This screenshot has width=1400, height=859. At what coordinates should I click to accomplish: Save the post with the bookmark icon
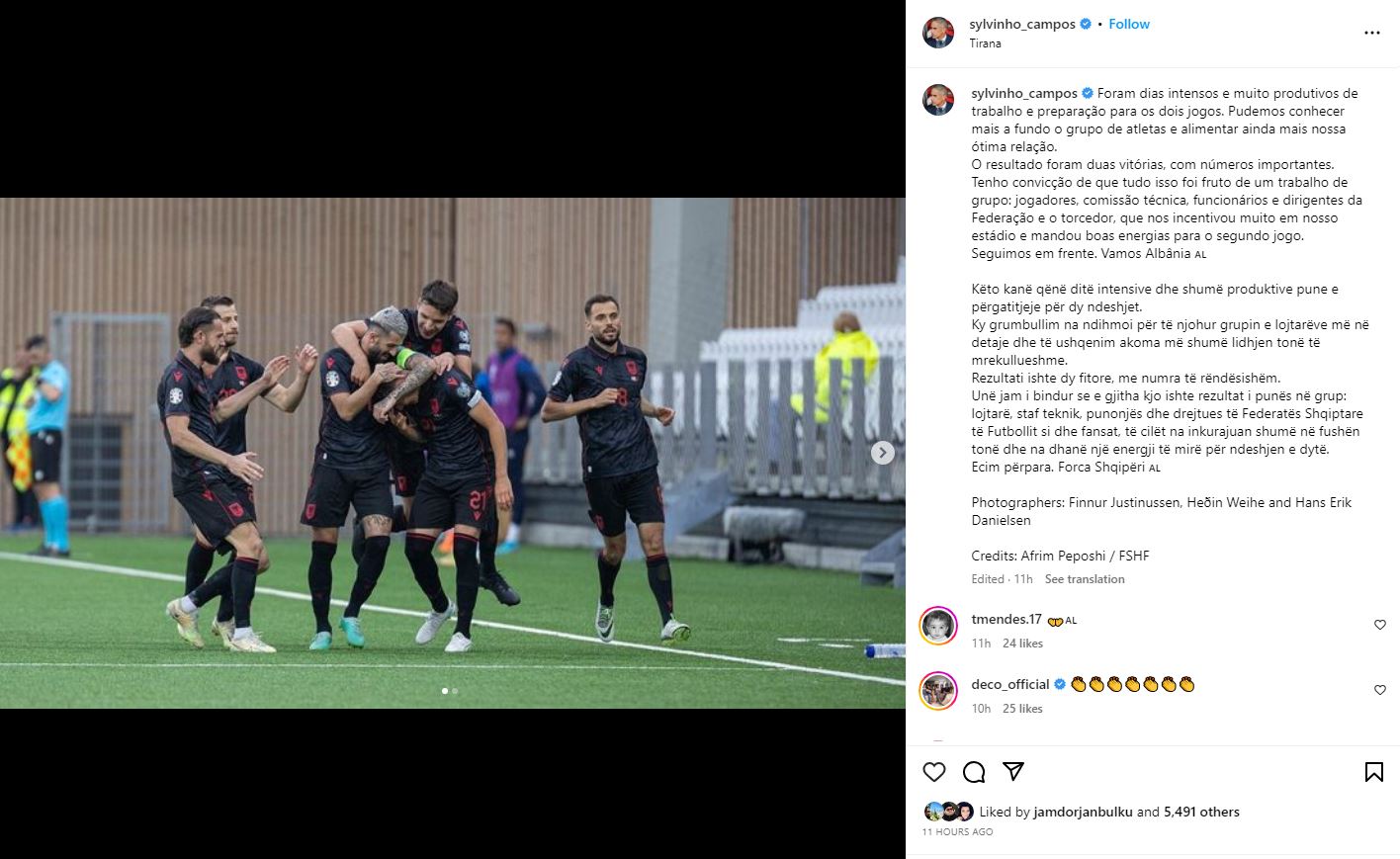(x=1374, y=772)
